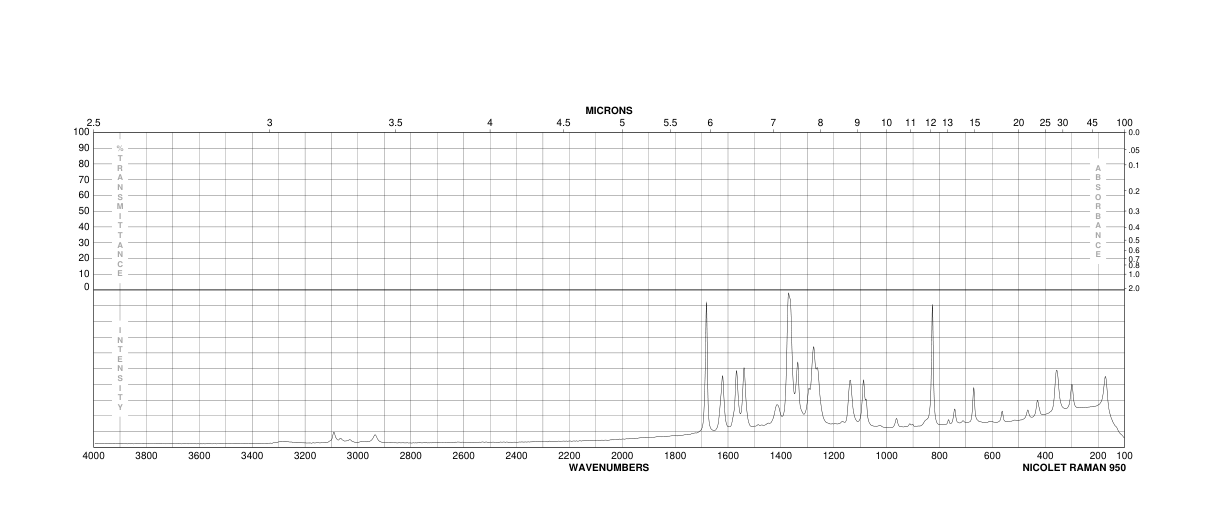Click the 2.0 absorbance tick label
The height and width of the screenshot is (528, 1224).
1134,288
